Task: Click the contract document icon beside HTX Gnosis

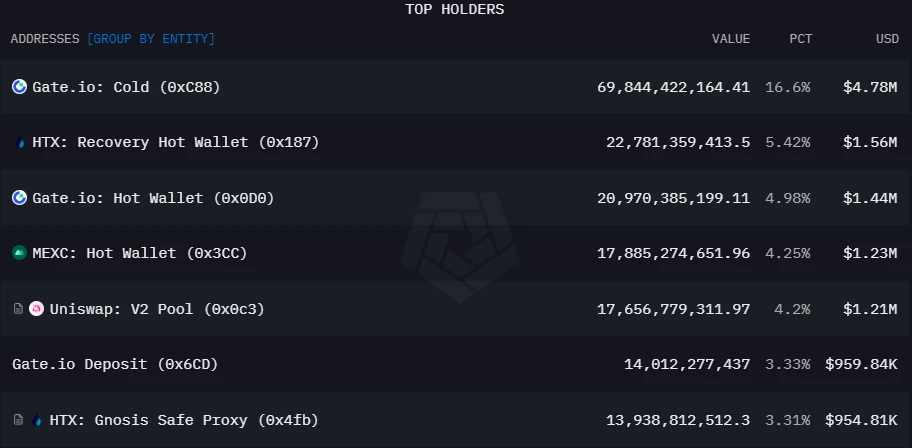Action: (18, 420)
